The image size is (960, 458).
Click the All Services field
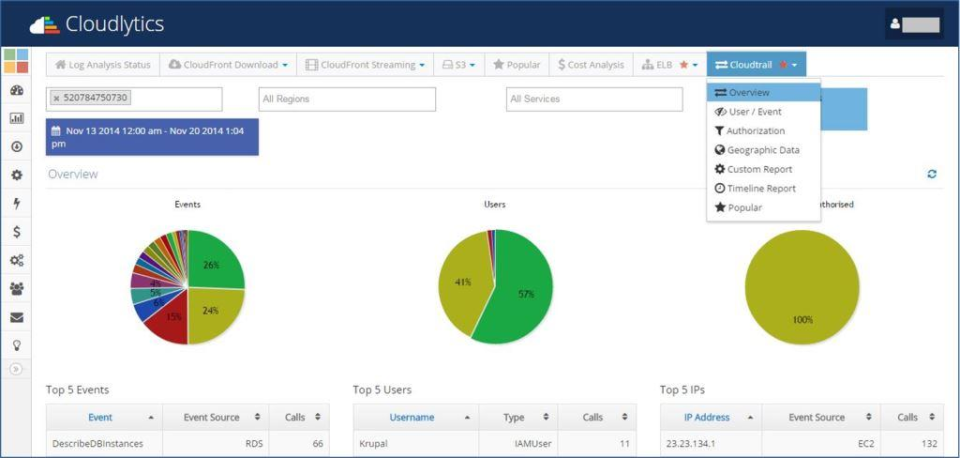(x=594, y=99)
